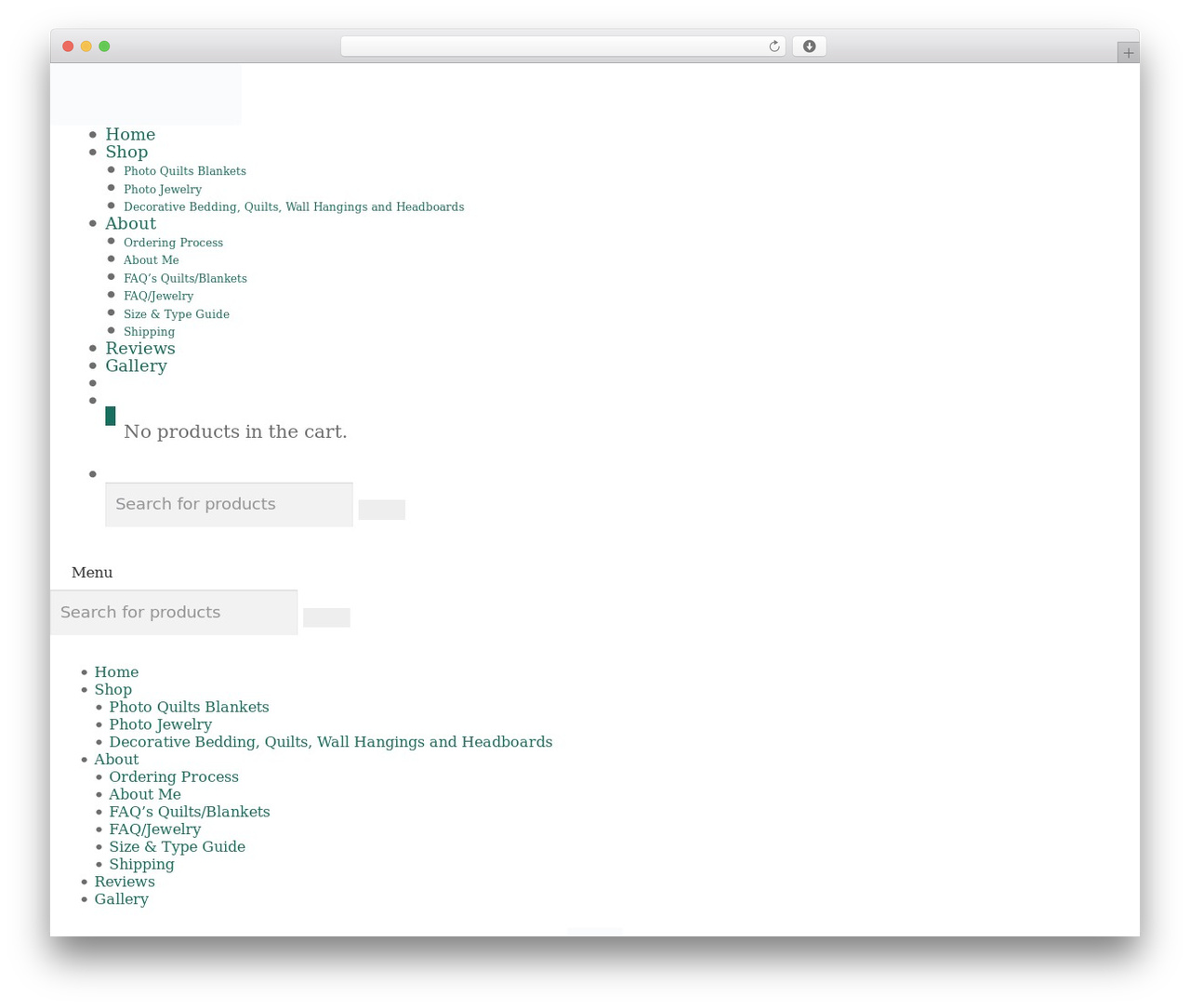This screenshot has width=1190, height=1008.
Task: Open the lower Shipping link
Action: pyautogui.click(x=141, y=865)
